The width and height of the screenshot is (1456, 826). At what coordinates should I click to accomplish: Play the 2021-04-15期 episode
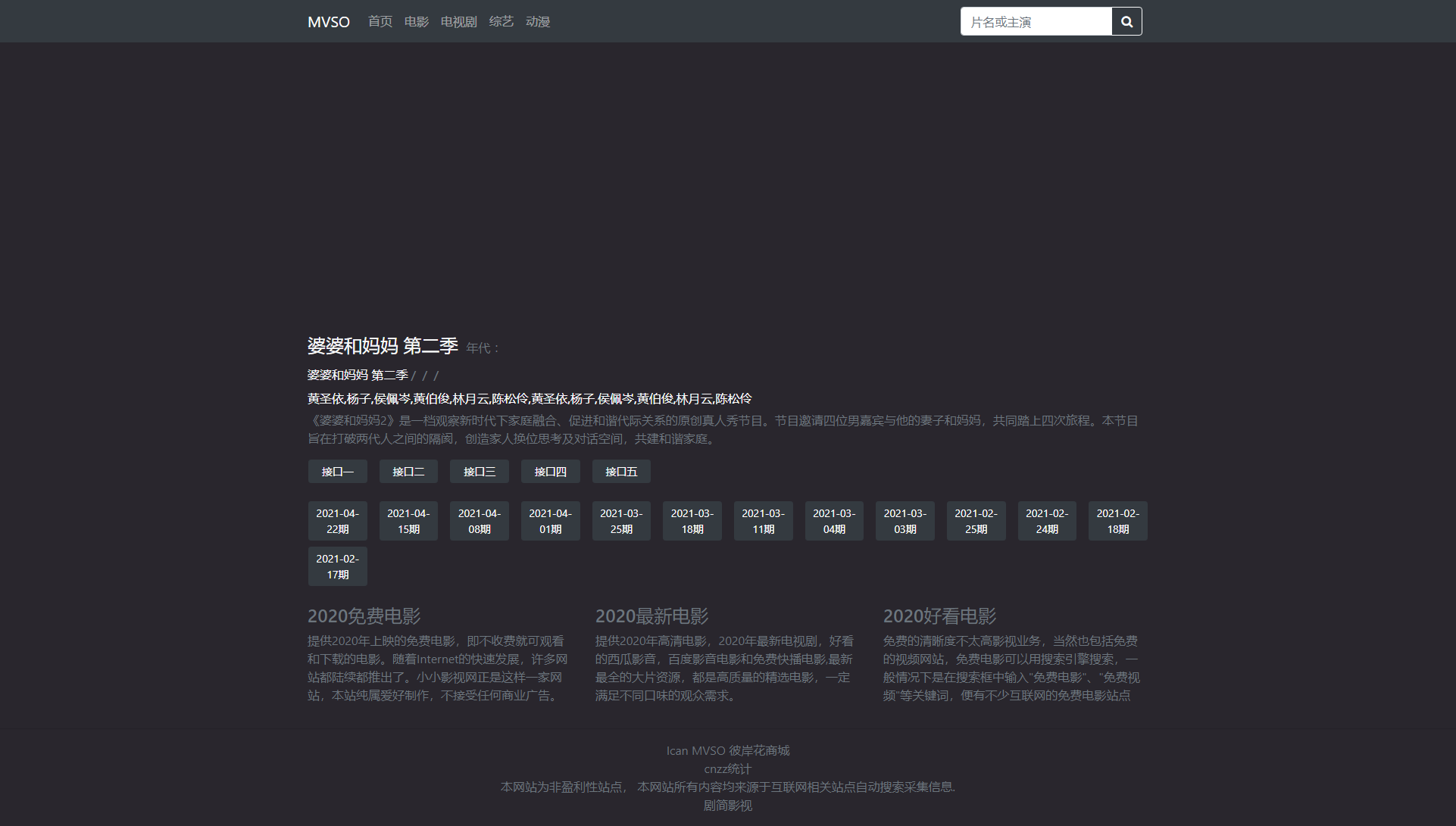(408, 521)
